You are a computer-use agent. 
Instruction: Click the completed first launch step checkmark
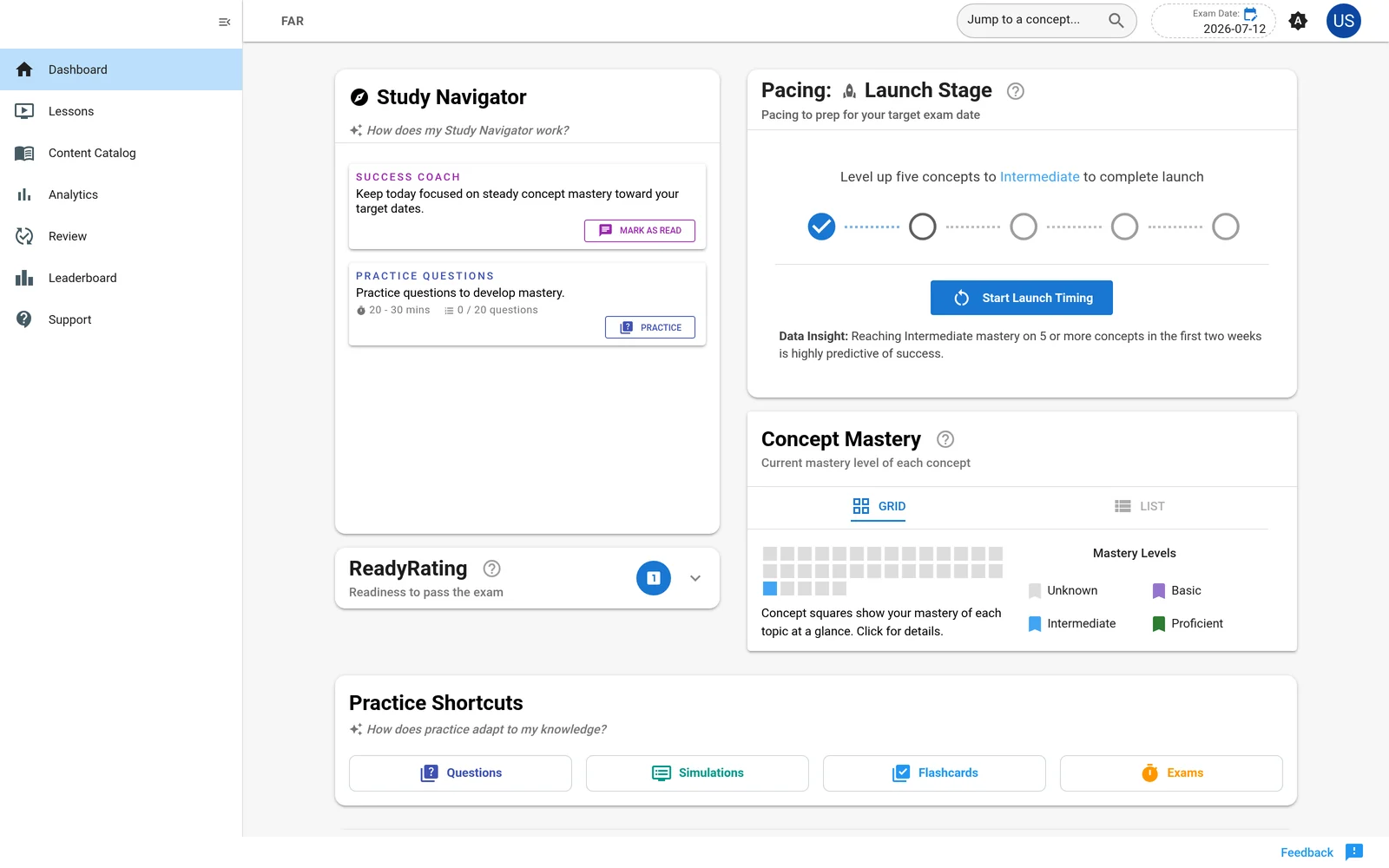click(821, 227)
